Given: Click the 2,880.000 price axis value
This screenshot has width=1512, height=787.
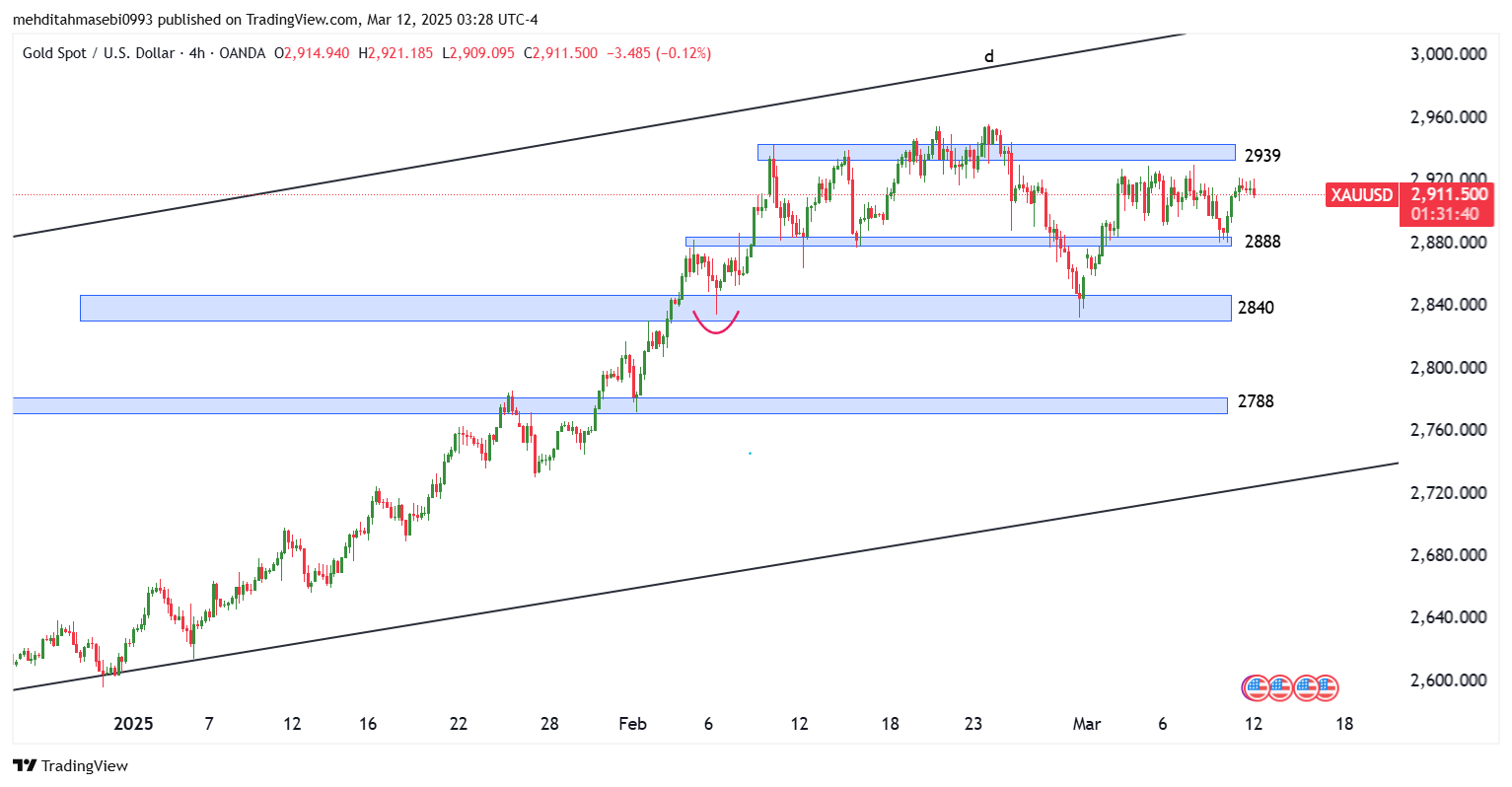Looking at the screenshot, I should tap(1449, 243).
